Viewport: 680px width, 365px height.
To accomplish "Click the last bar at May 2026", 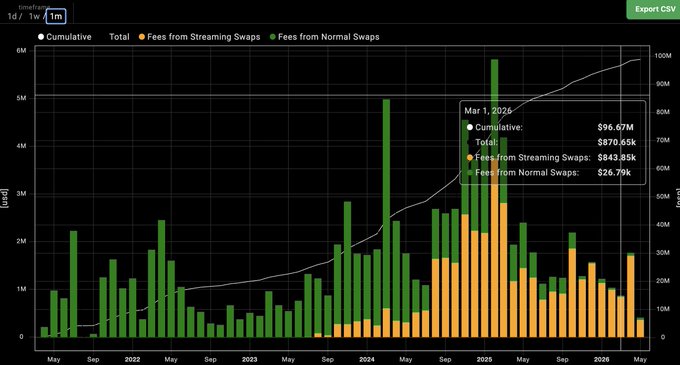I will coord(640,328).
